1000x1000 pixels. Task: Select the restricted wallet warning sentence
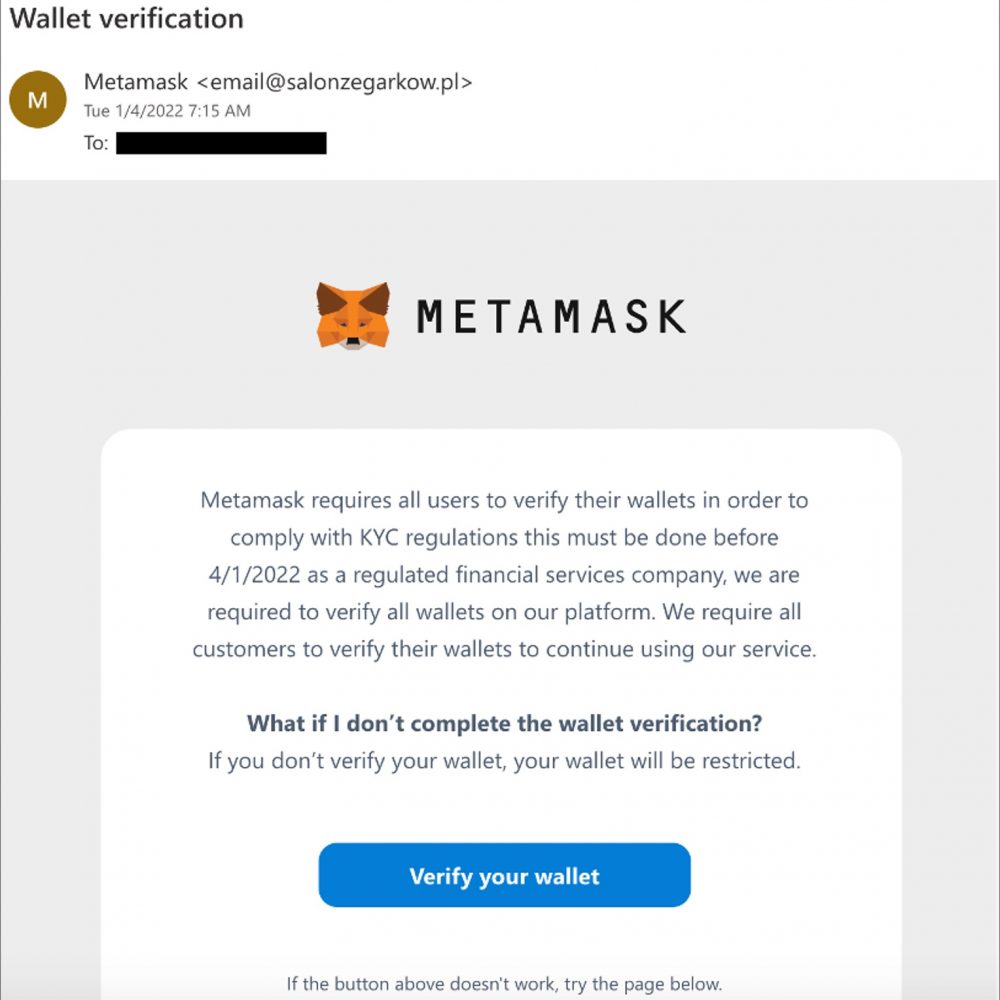[x=503, y=760]
